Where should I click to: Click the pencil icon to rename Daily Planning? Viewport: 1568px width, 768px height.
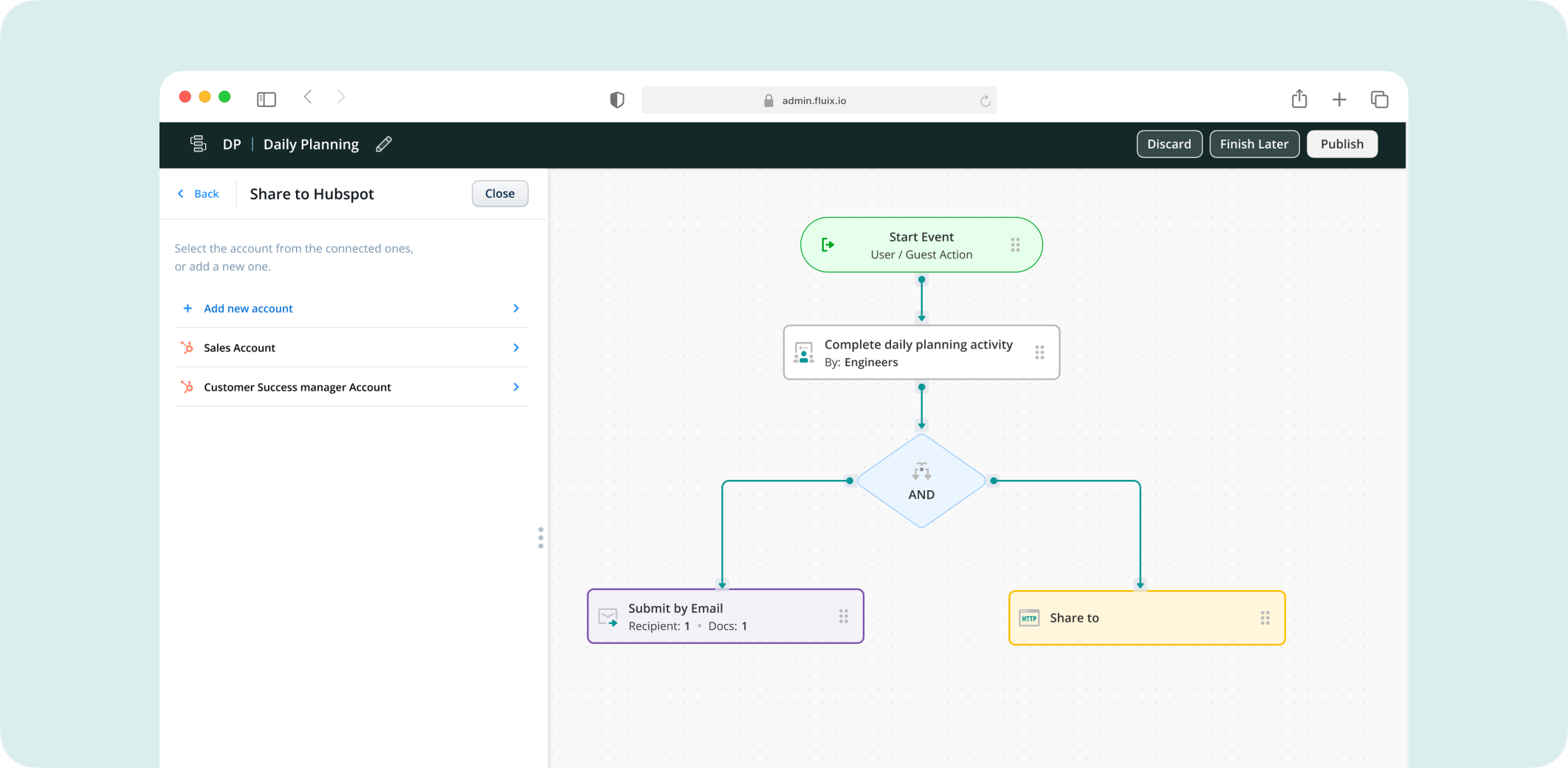pyautogui.click(x=383, y=145)
